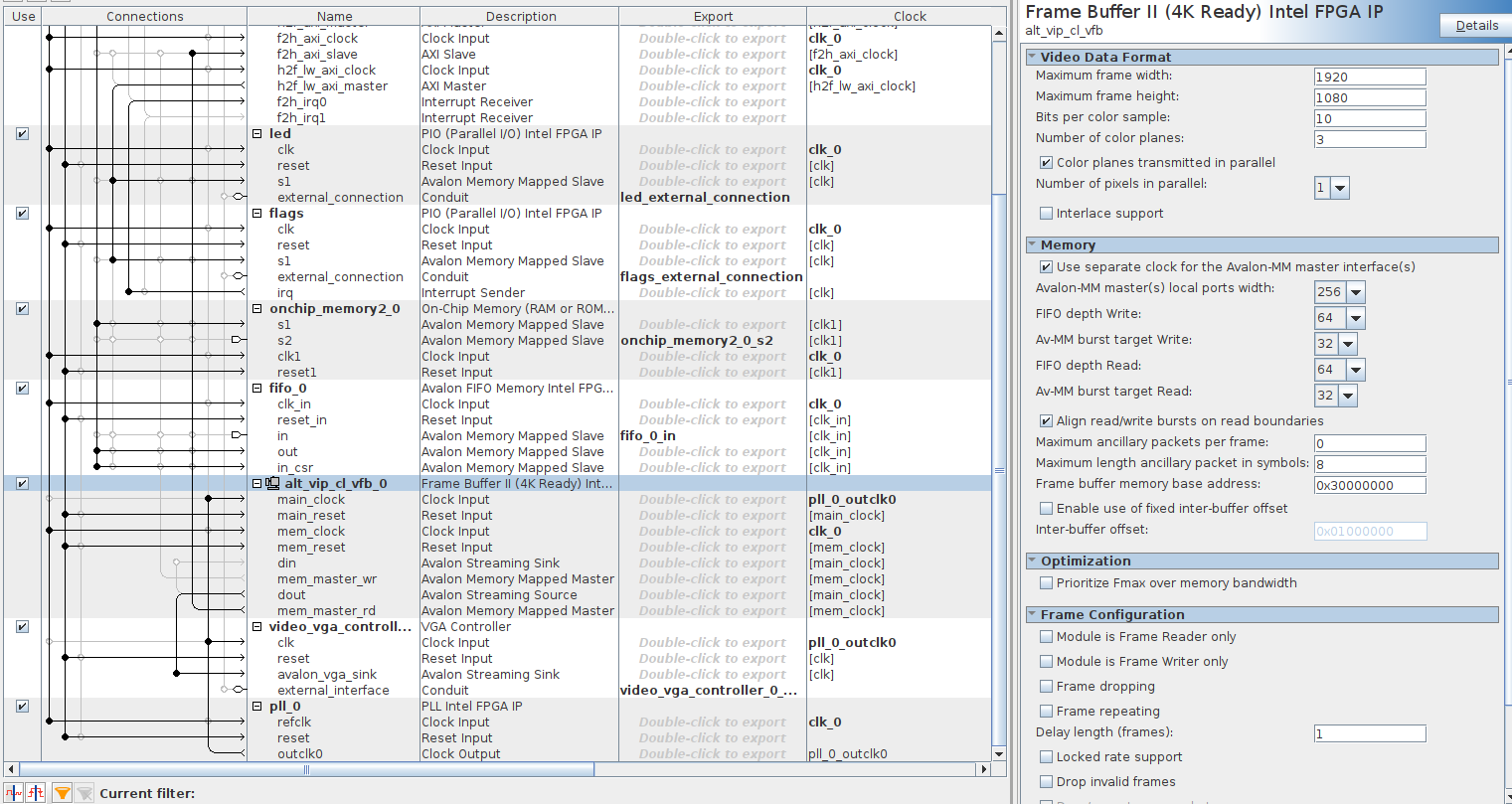The image size is (1512, 804).
Task: Select the Maximum frame width input field
Action: point(1370,76)
